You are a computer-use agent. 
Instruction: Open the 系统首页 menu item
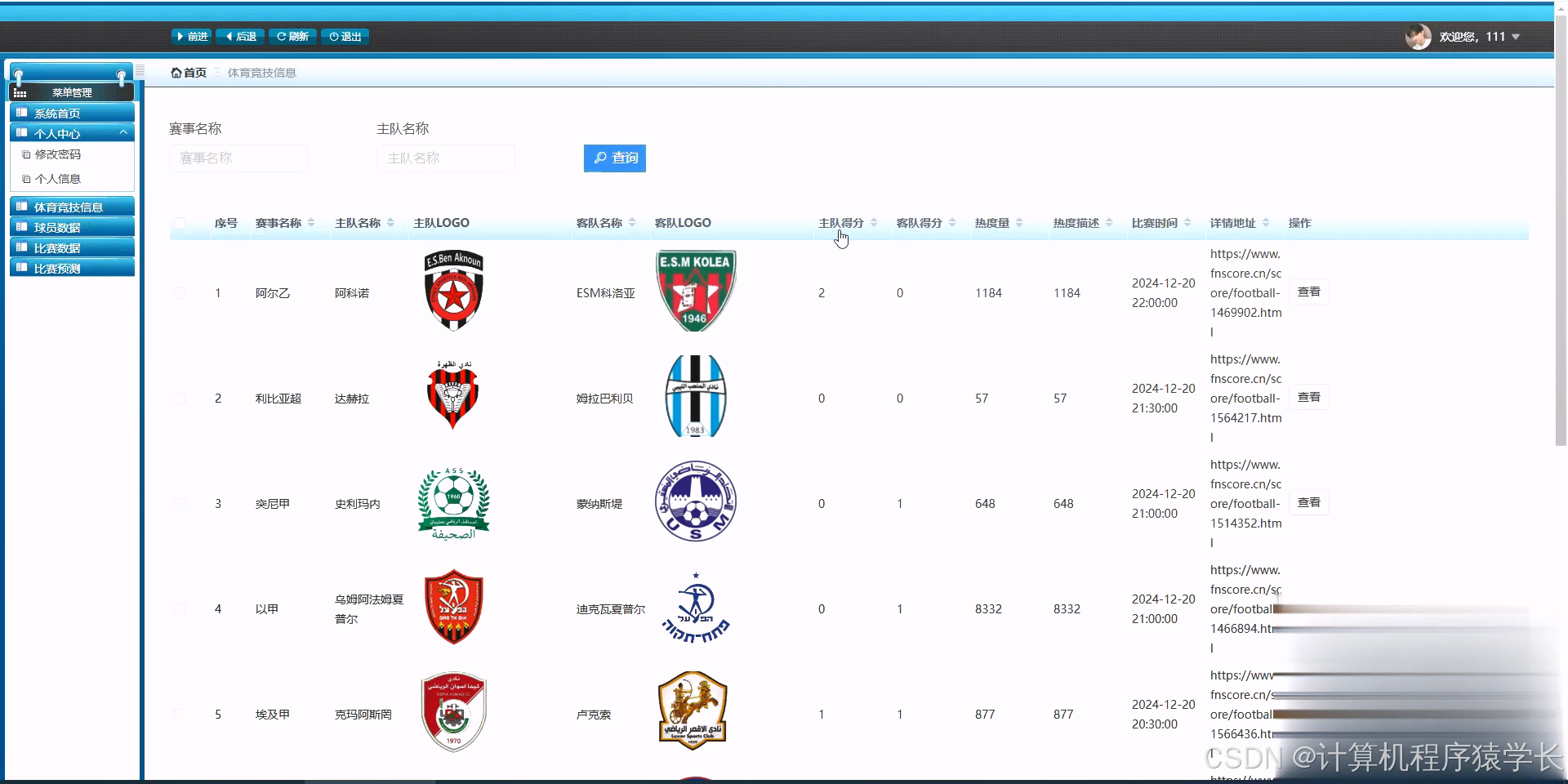coord(72,114)
